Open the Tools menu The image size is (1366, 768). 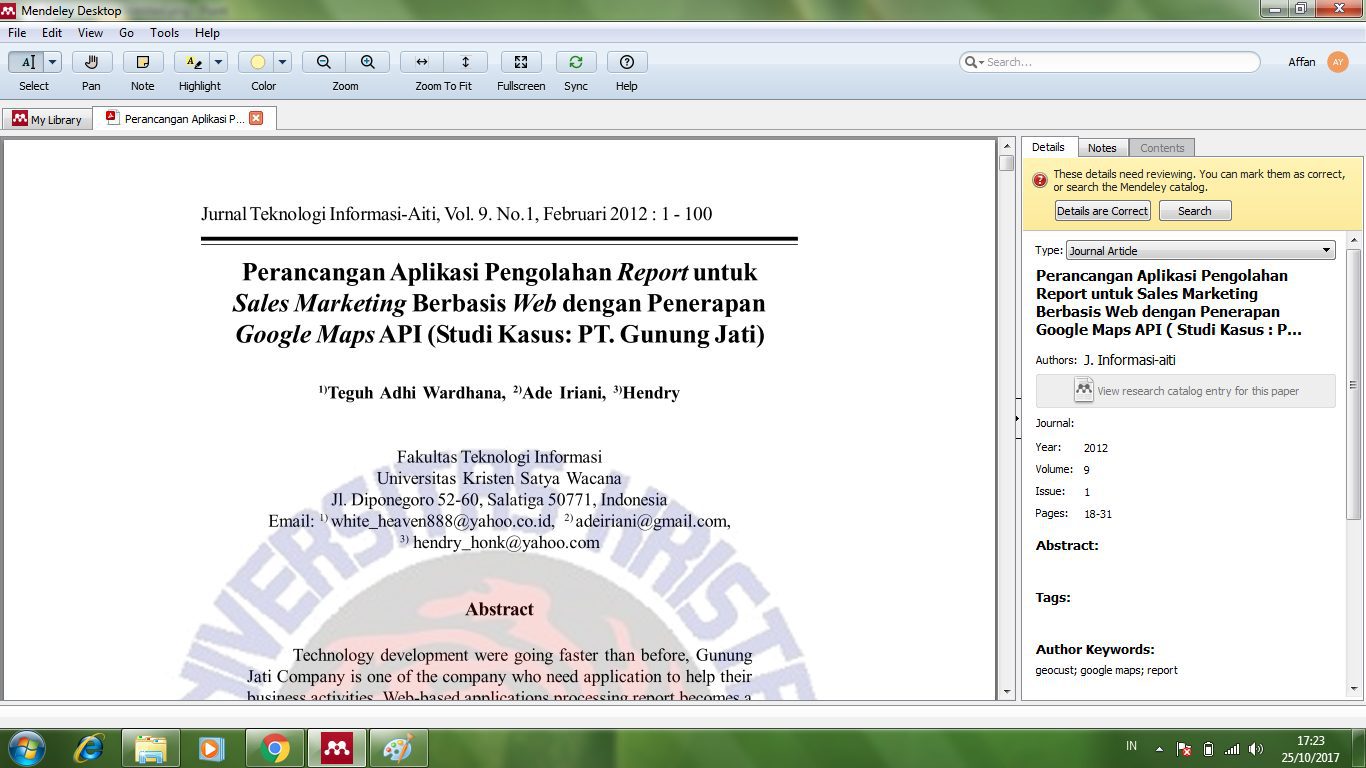click(165, 33)
